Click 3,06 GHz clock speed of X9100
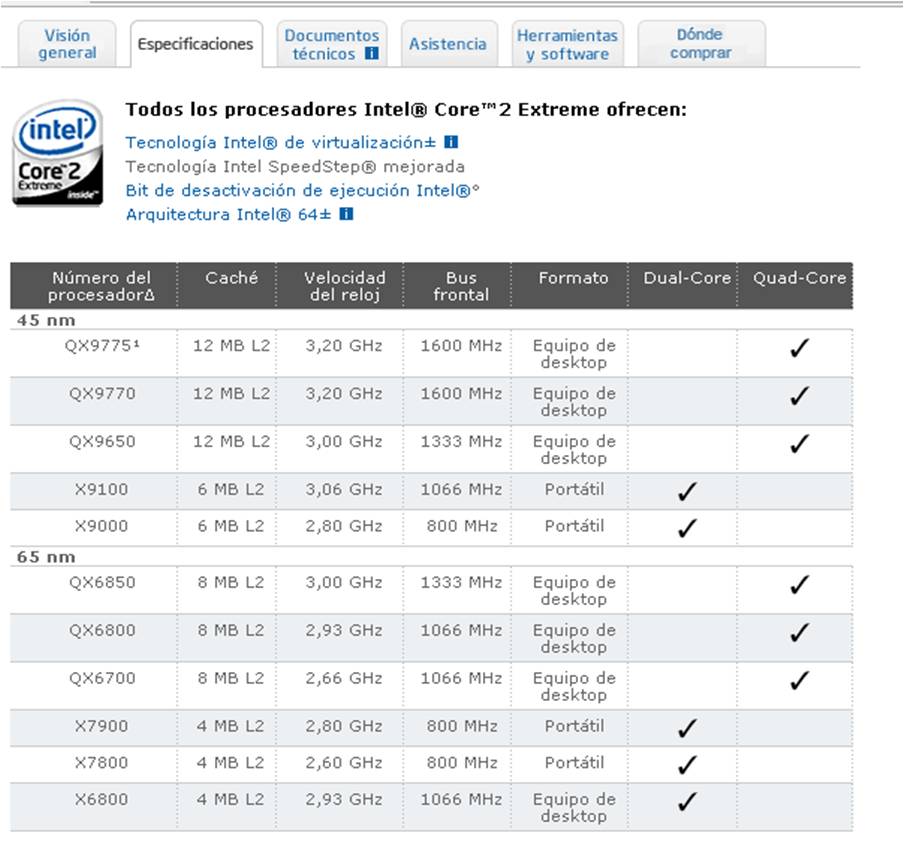The image size is (904, 868). 344,489
